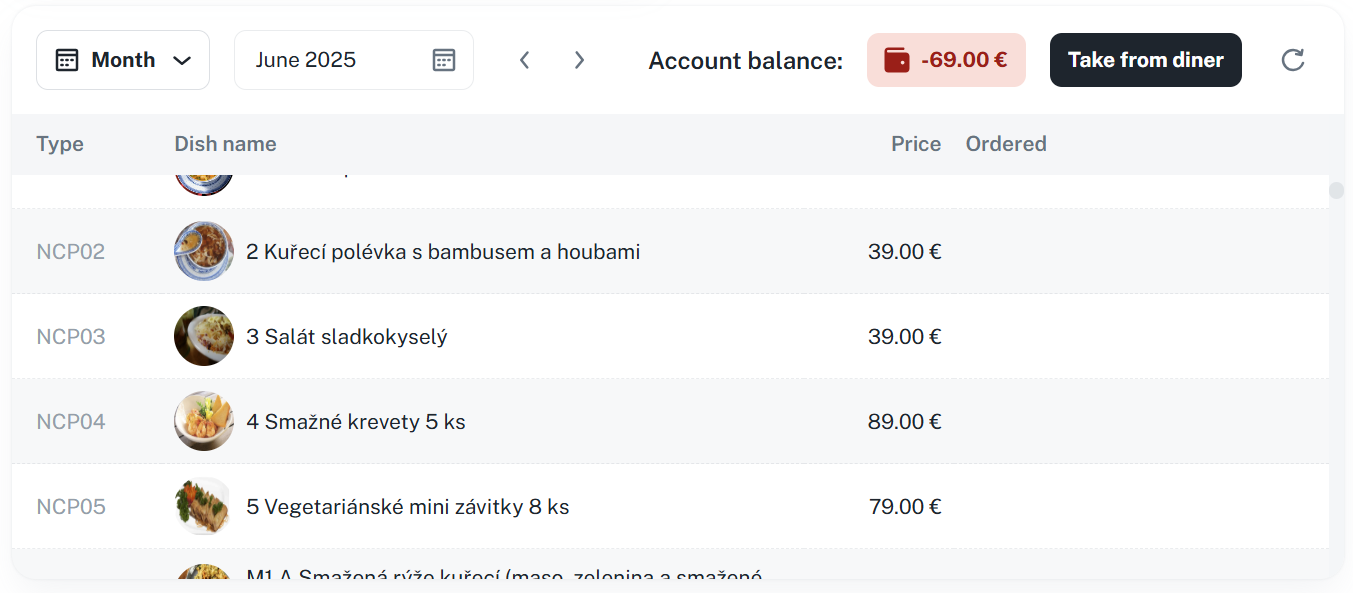Sort by Type column header
The width and height of the screenshot is (1353, 593).
pyautogui.click(x=60, y=144)
